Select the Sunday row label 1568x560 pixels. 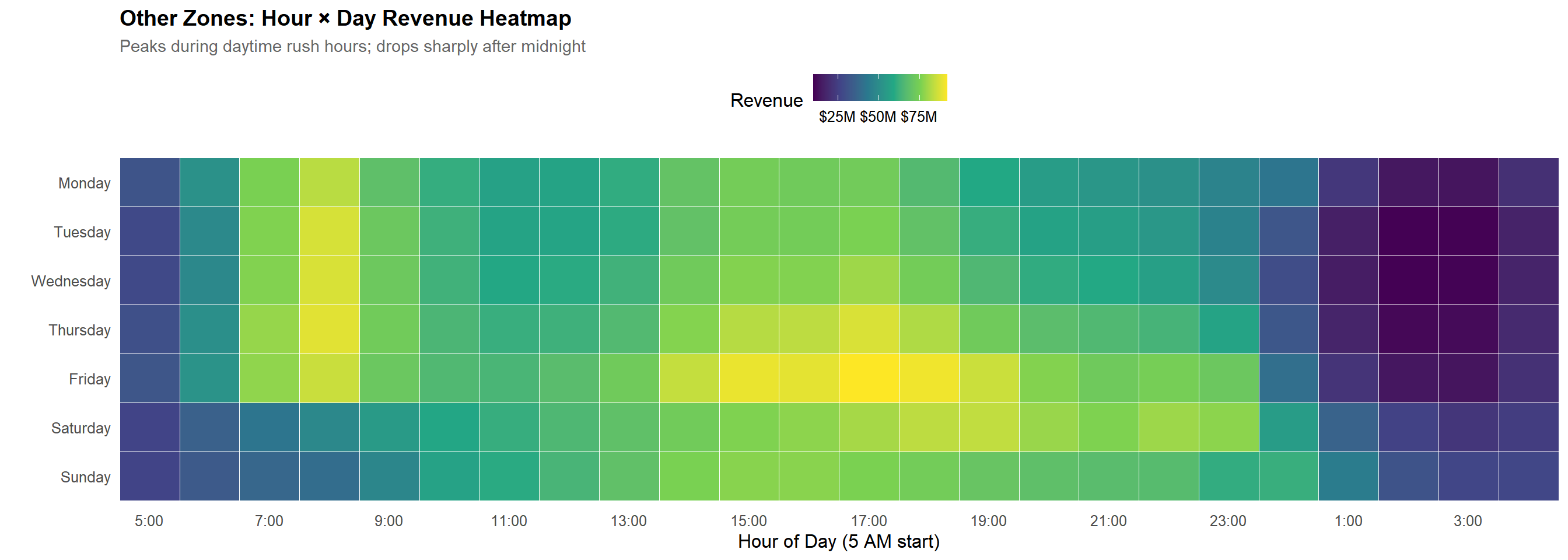85,477
